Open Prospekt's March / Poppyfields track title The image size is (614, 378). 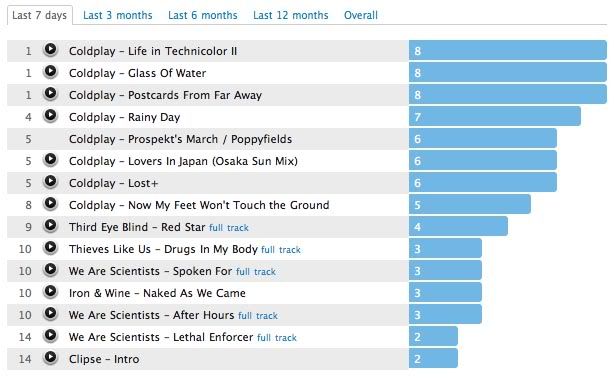click(181, 139)
